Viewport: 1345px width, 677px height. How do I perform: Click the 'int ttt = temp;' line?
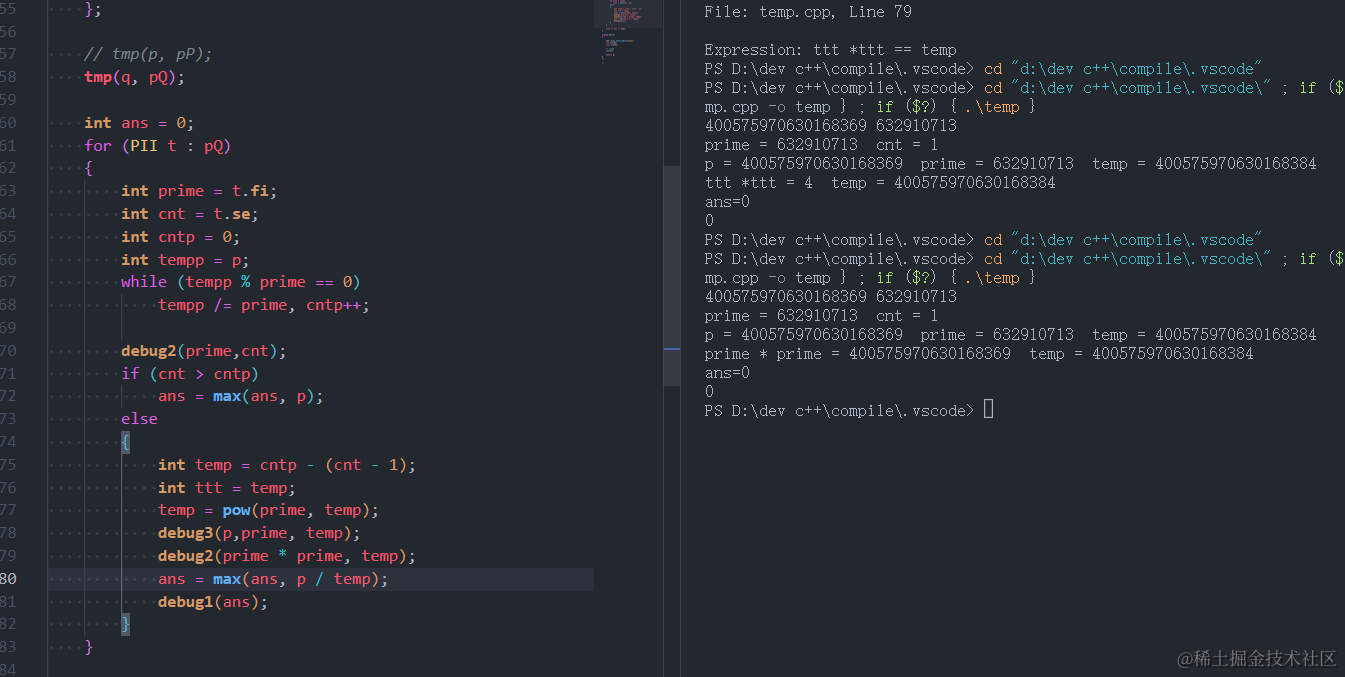pyautogui.click(x=227, y=487)
